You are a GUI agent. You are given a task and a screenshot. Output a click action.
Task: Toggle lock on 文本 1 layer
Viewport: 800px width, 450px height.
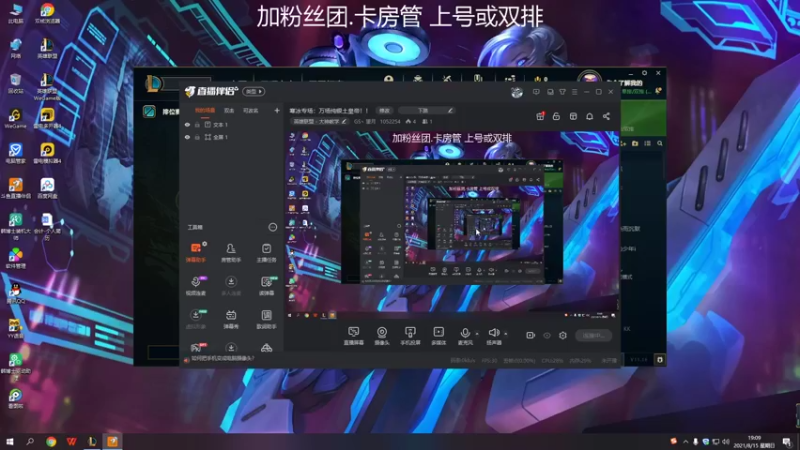(197, 124)
